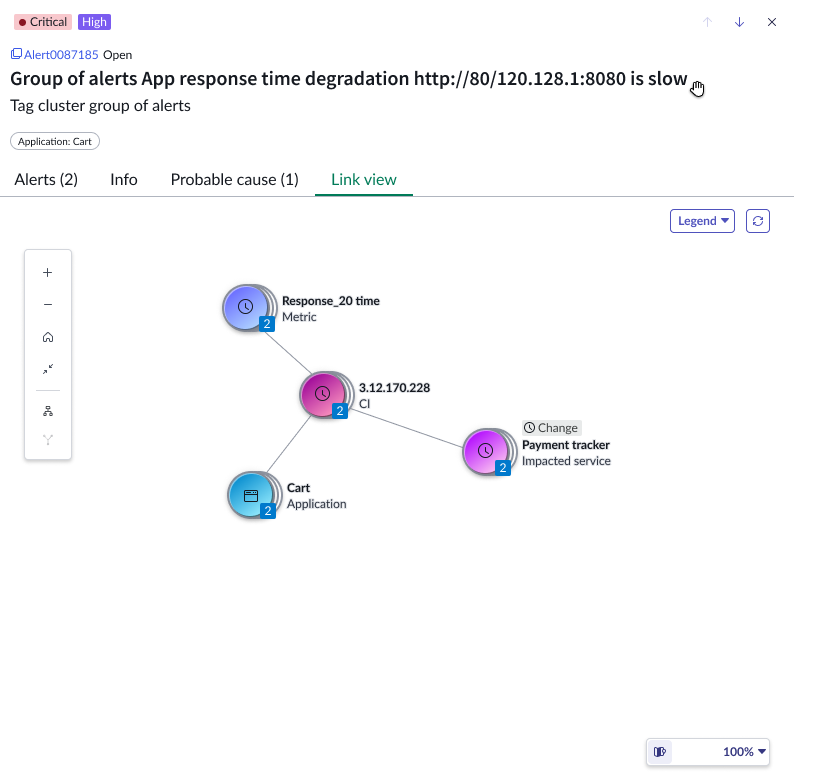
Task: Go to the previous alert arrow
Action: click(x=707, y=22)
